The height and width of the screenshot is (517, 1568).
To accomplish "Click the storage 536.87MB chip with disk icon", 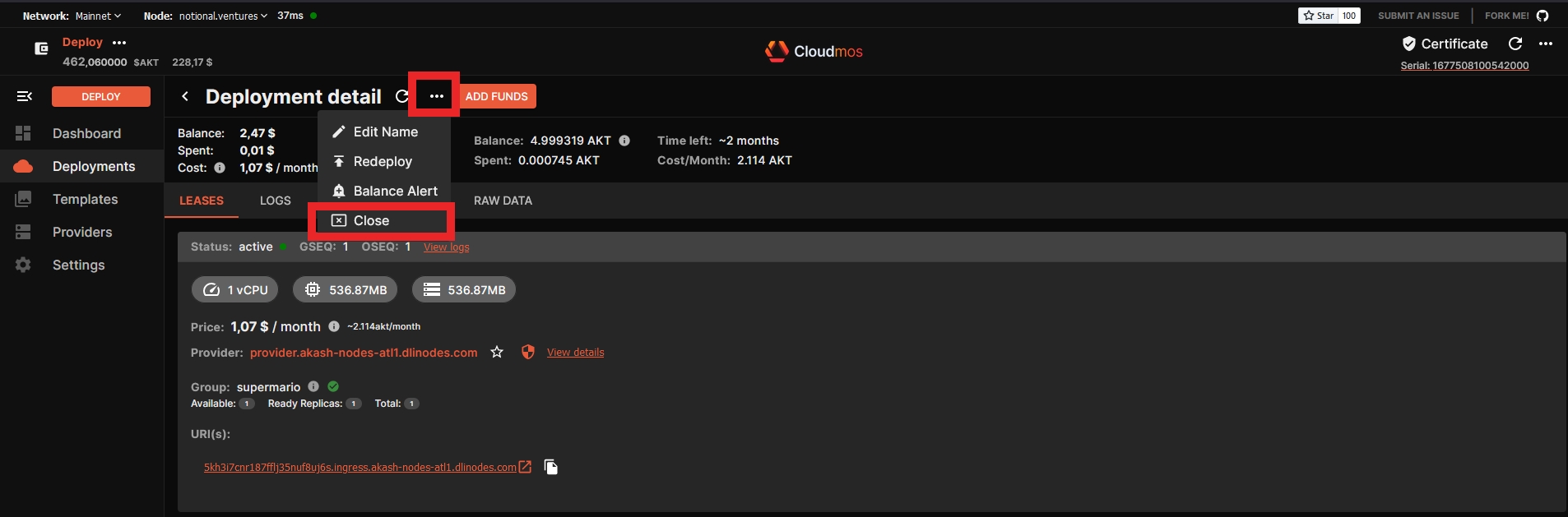I will coord(464,289).
